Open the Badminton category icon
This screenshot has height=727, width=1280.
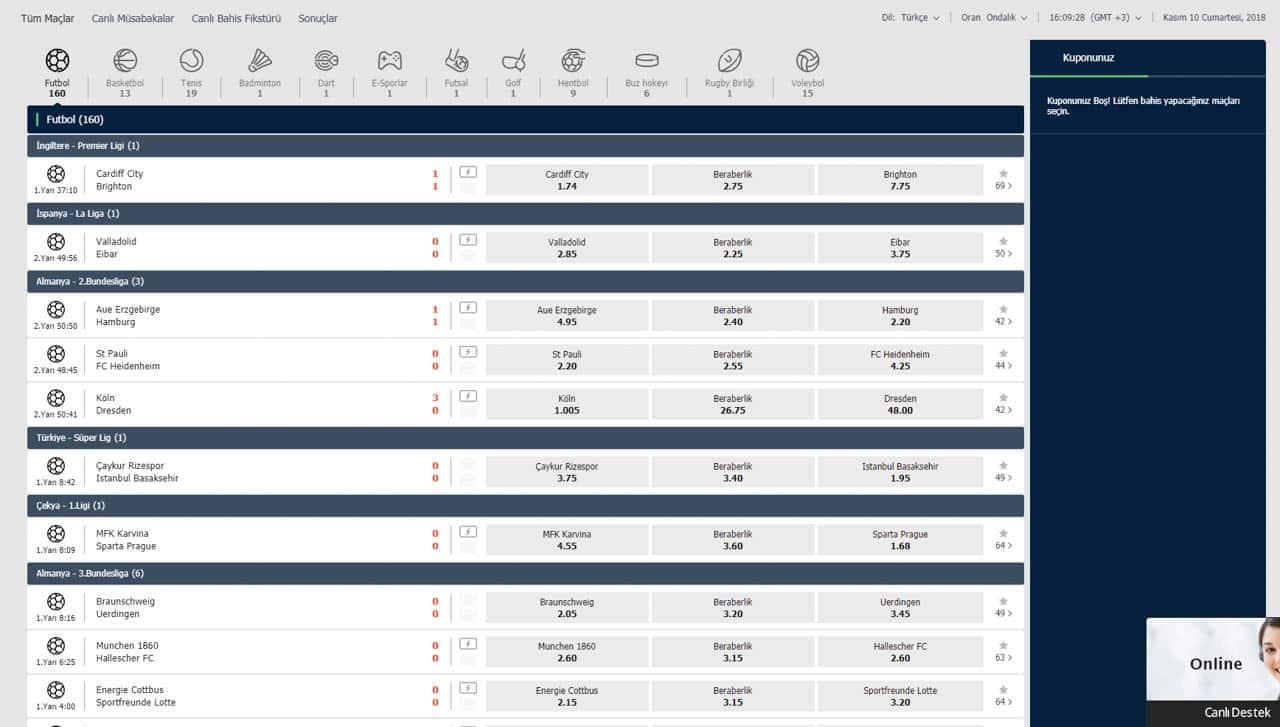(x=260, y=62)
